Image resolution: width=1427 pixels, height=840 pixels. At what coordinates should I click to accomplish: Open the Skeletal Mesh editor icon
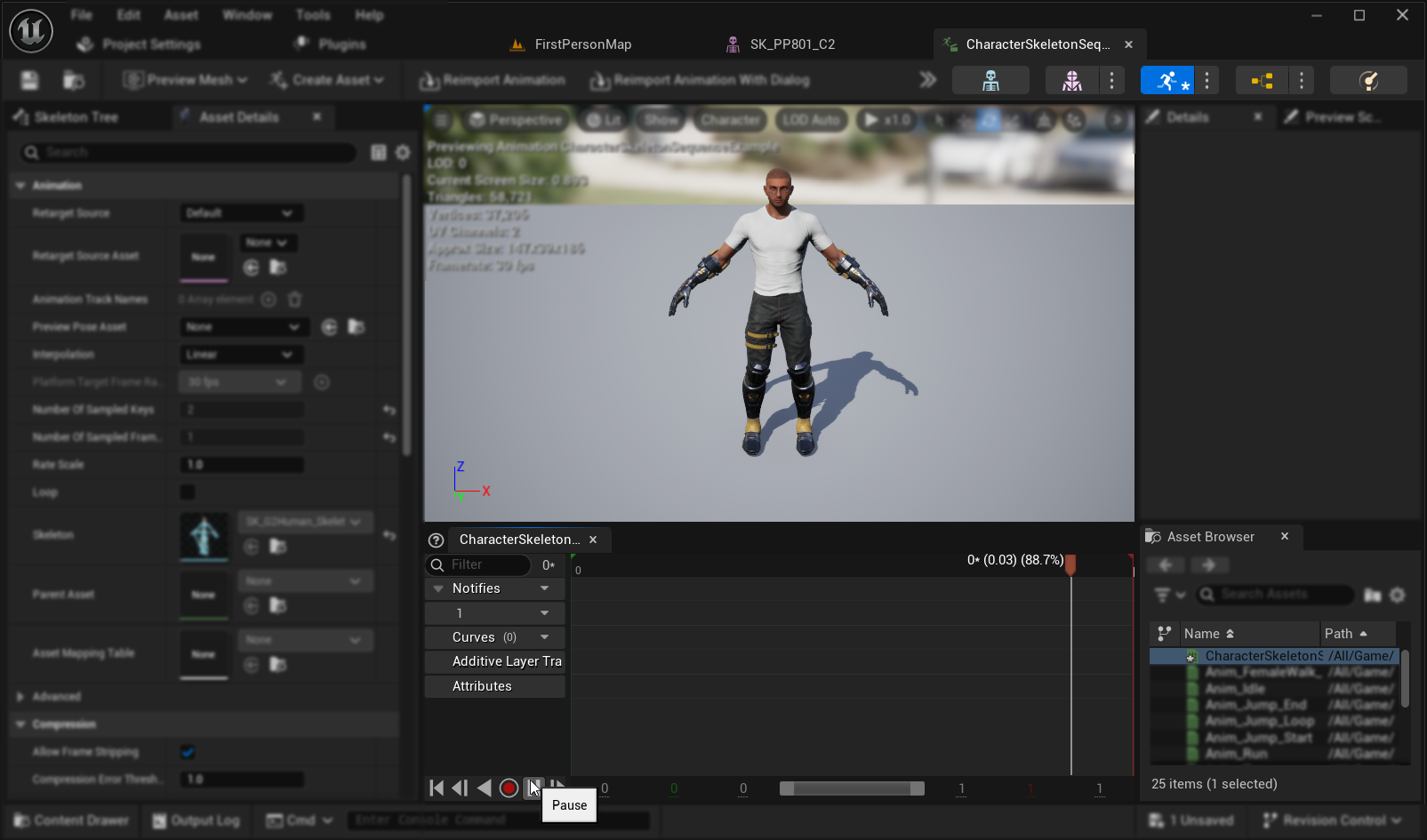point(1070,79)
